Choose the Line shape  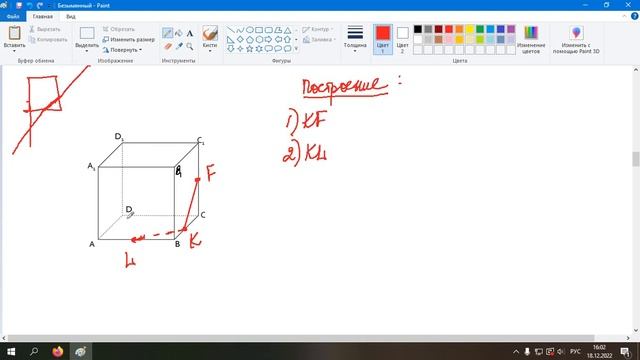pyautogui.click(x=231, y=30)
